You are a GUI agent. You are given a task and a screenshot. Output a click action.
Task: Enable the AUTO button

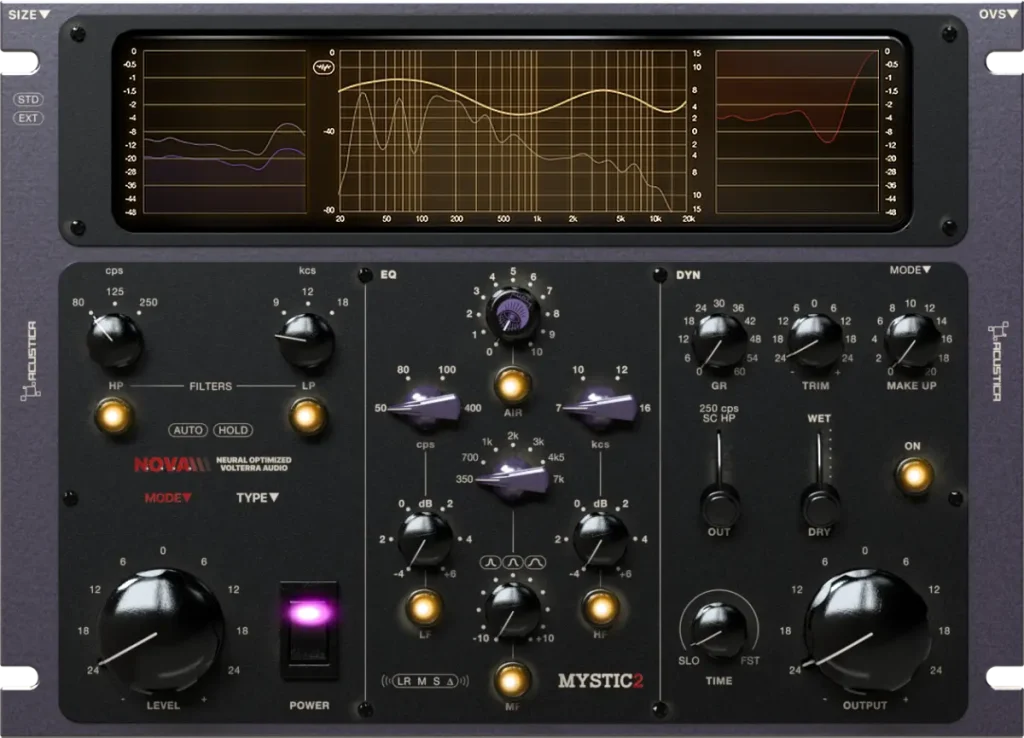coord(188,430)
